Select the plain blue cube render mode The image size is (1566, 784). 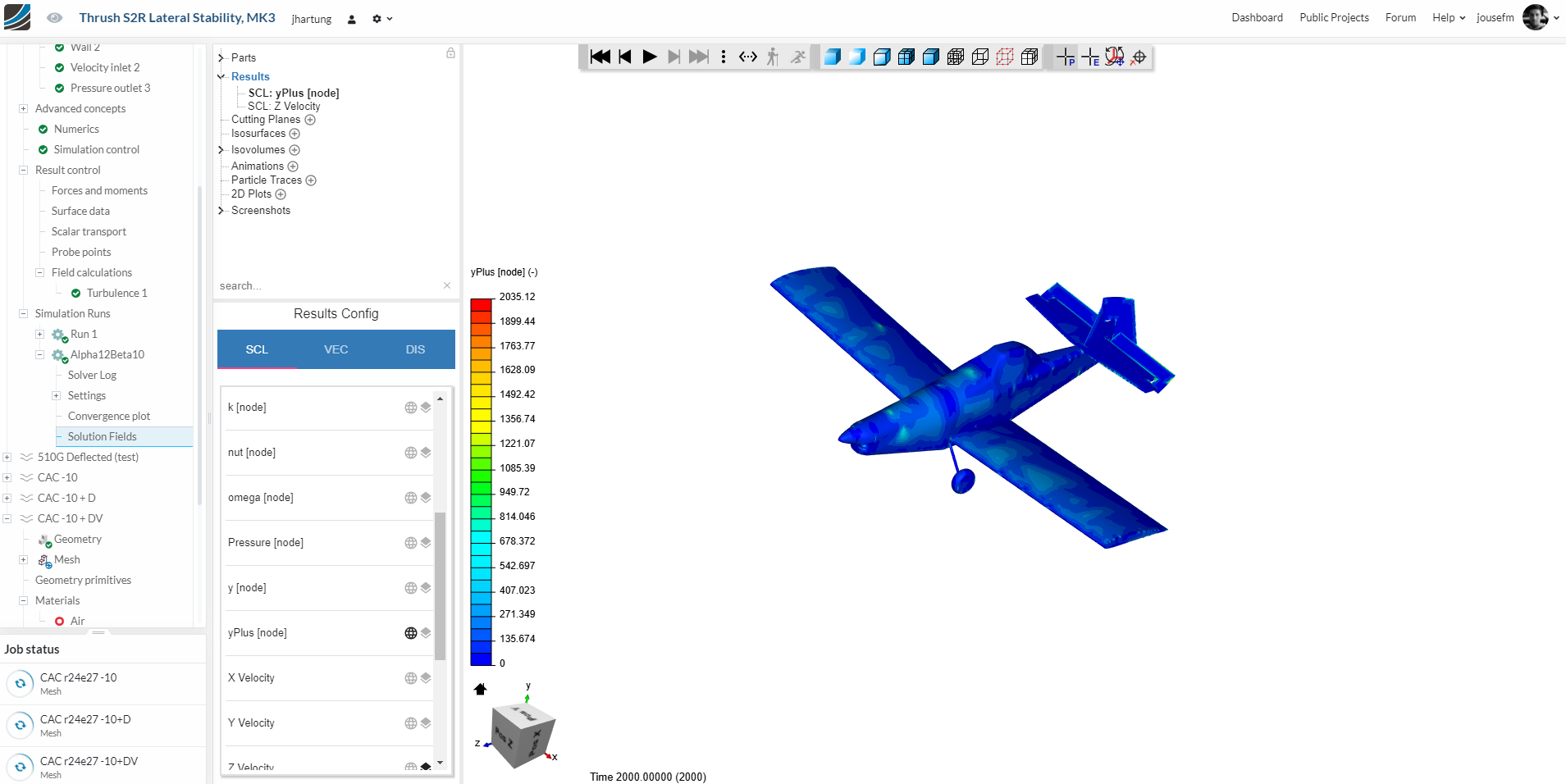coord(931,57)
